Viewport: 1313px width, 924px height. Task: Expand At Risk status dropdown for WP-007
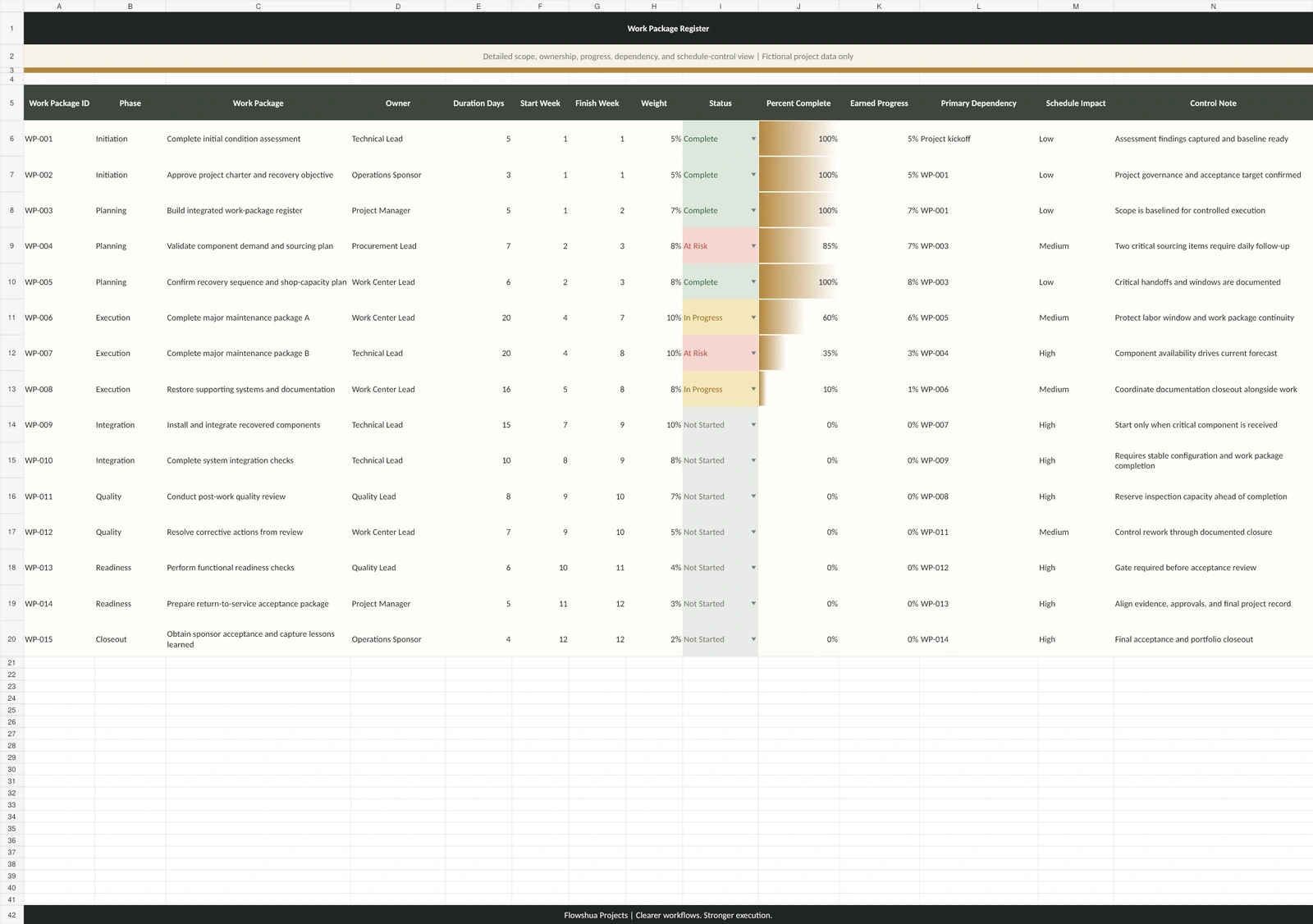coord(753,354)
